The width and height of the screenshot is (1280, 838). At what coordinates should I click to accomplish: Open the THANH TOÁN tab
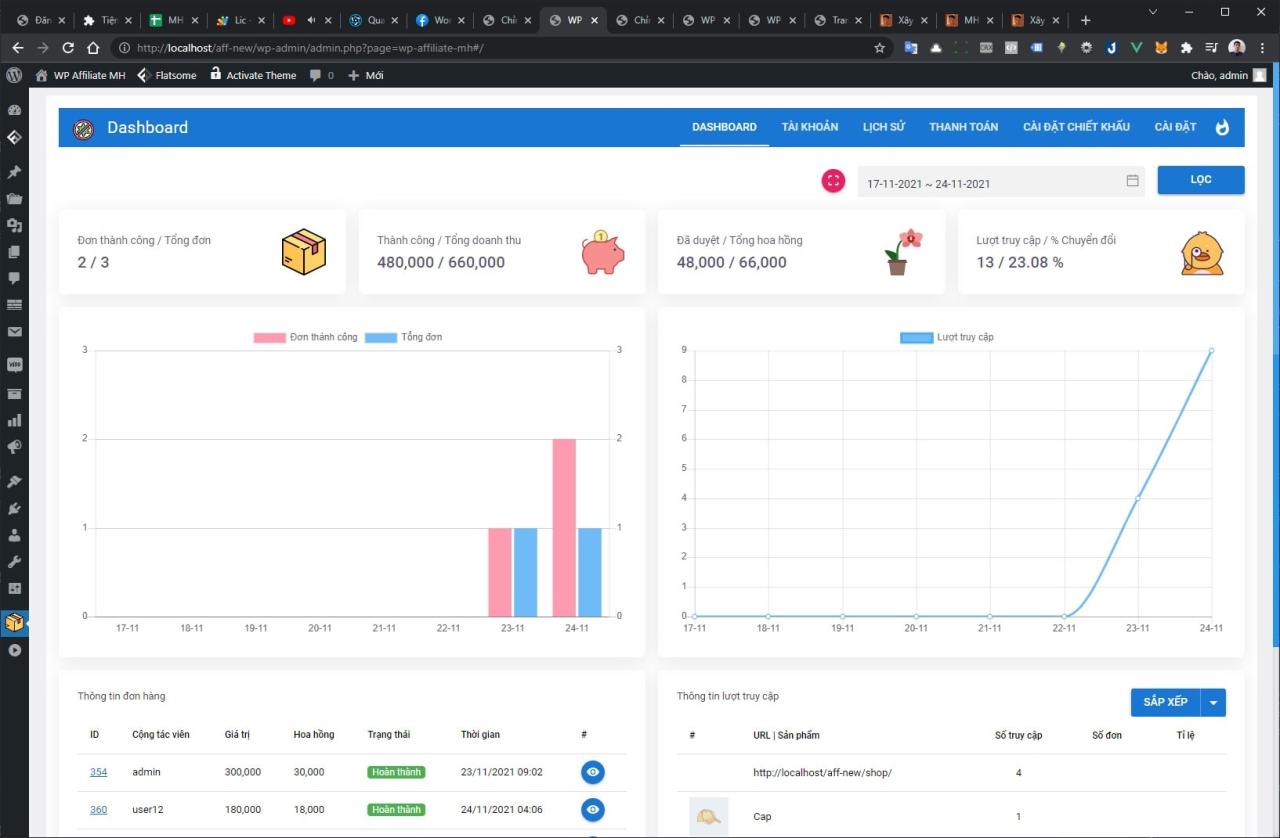click(x=963, y=127)
